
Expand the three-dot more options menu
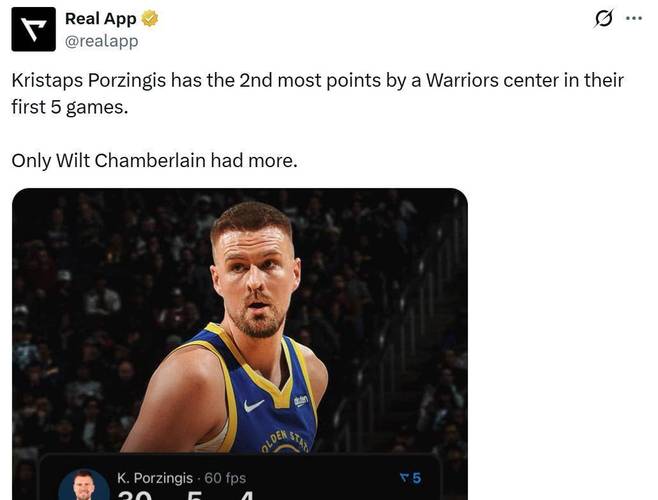[634, 19]
